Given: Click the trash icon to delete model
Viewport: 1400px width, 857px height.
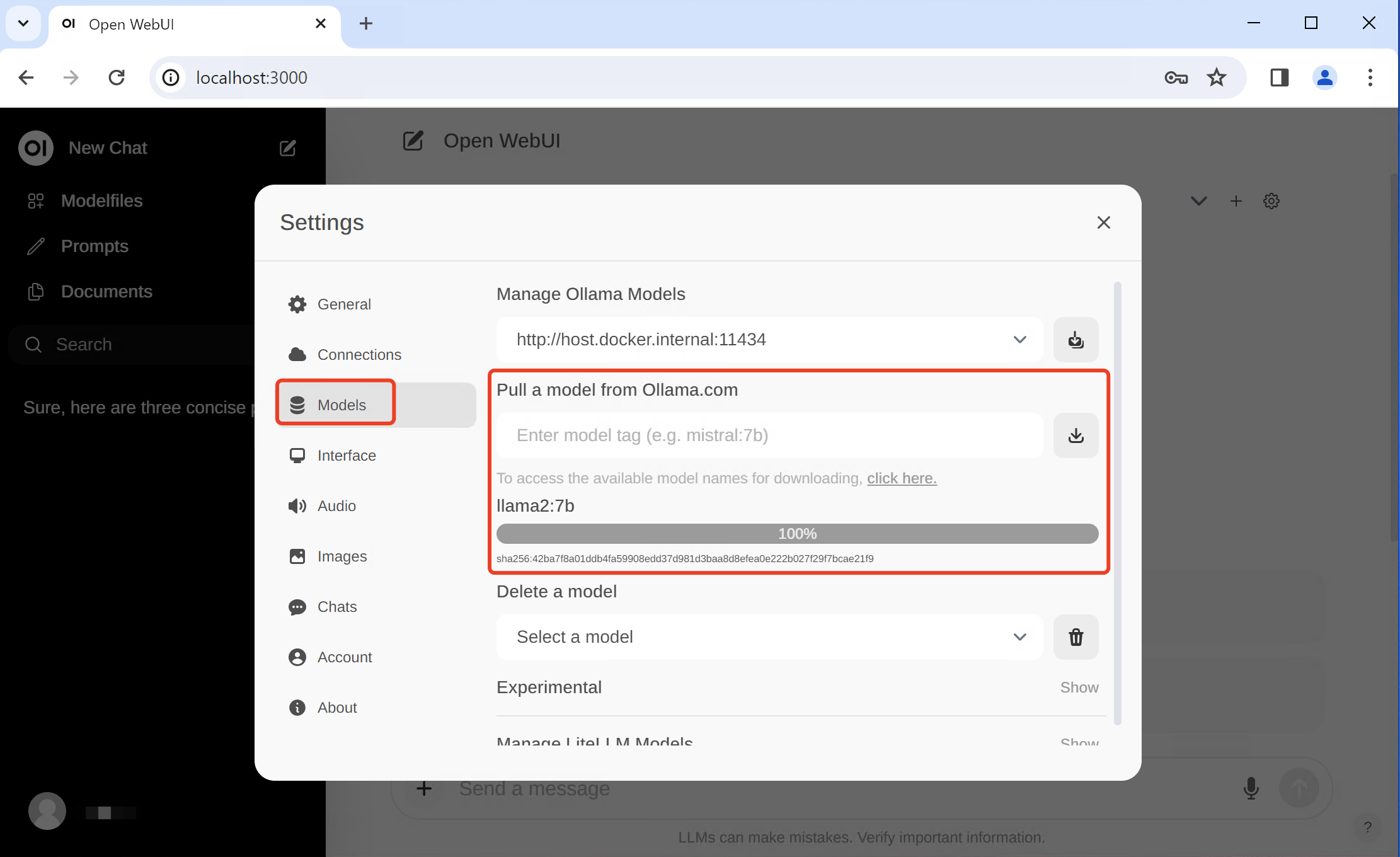Looking at the screenshot, I should pyautogui.click(x=1076, y=637).
